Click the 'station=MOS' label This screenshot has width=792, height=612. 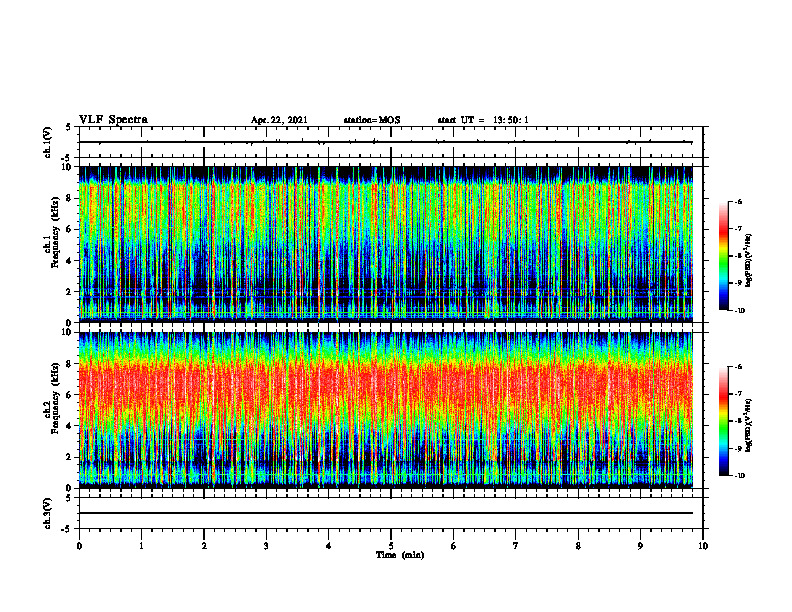(372, 120)
